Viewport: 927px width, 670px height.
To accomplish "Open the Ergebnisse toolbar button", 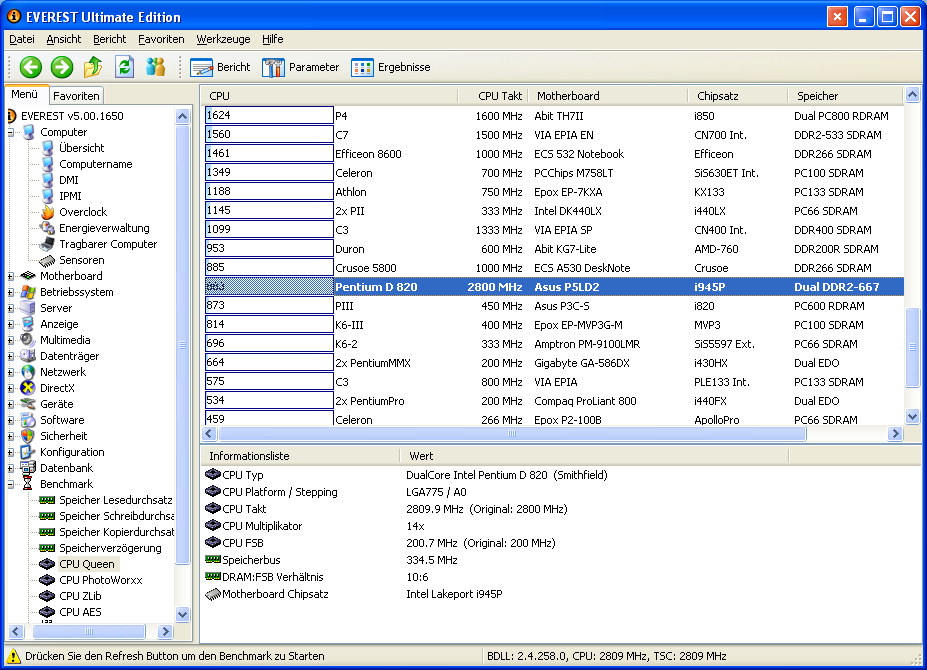I will (392, 67).
